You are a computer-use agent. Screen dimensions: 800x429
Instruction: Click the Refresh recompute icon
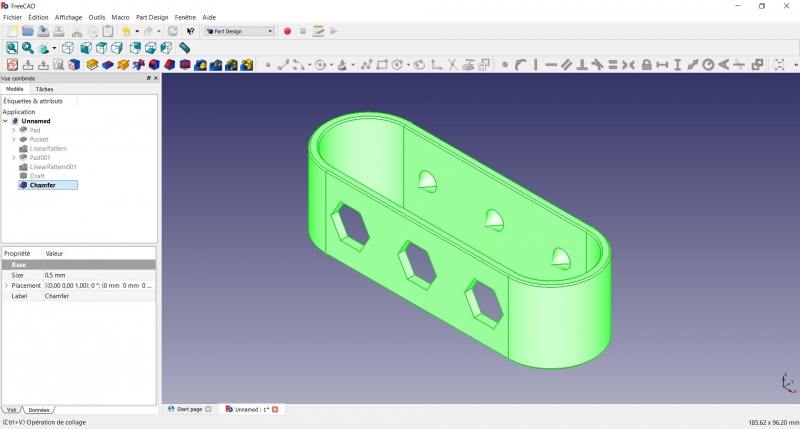[173, 31]
